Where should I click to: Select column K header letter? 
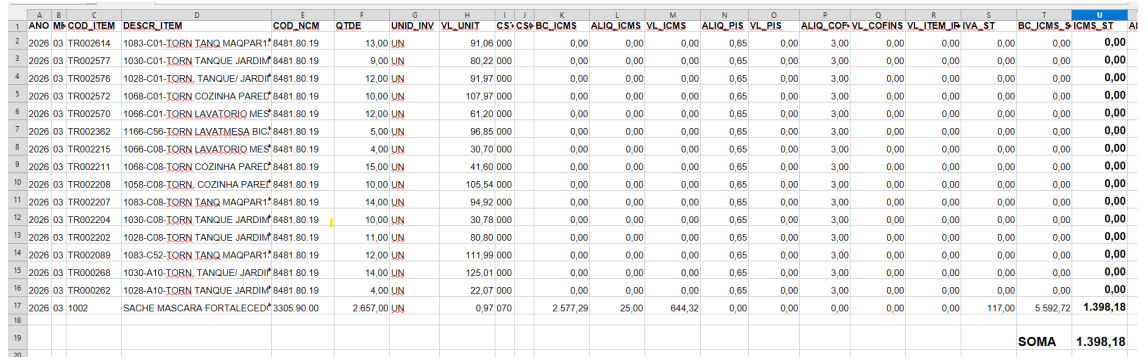(x=562, y=15)
